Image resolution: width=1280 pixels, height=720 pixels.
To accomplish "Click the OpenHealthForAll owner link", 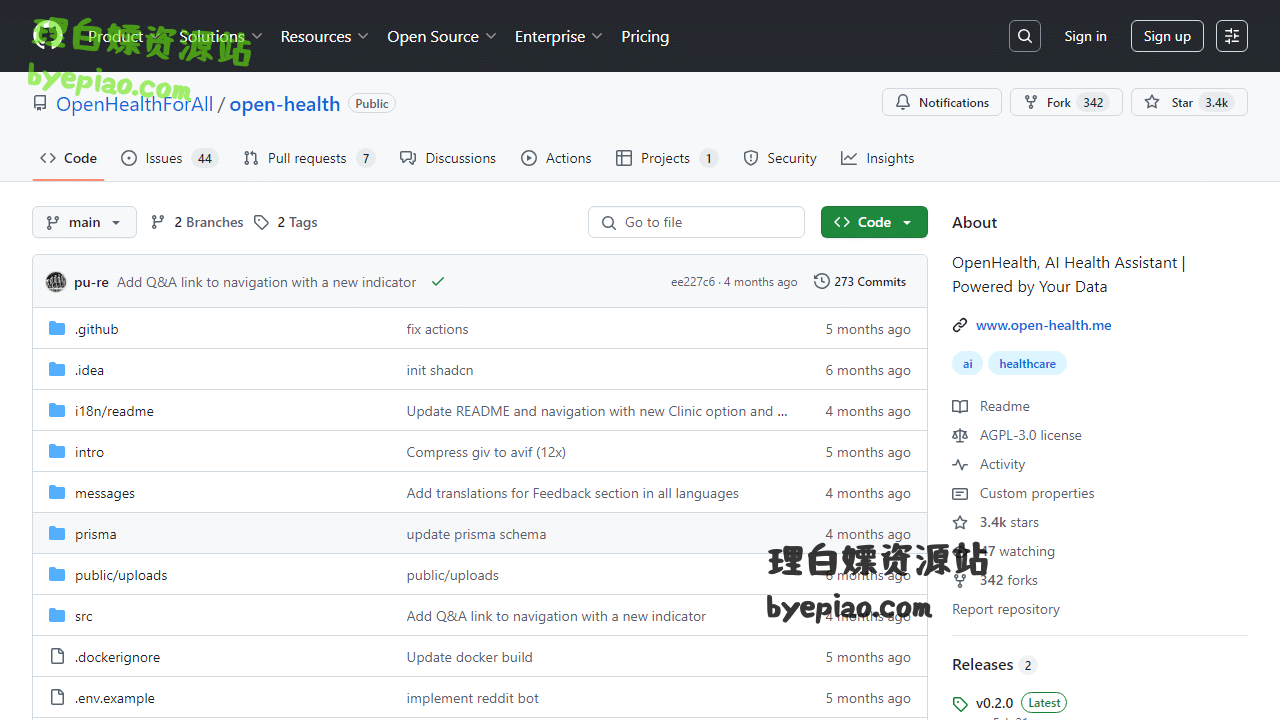I will [135, 104].
